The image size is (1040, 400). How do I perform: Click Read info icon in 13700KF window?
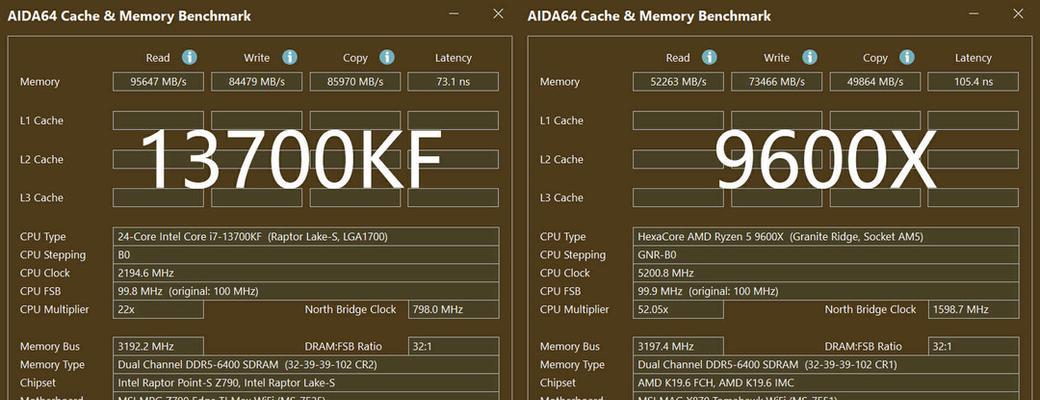point(189,58)
